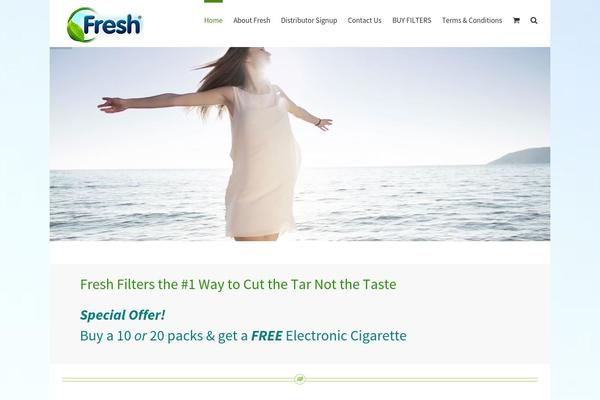Select Contact Us in the navigation
The width and height of the screenshot is (600, 400).
tap(364, 20)
